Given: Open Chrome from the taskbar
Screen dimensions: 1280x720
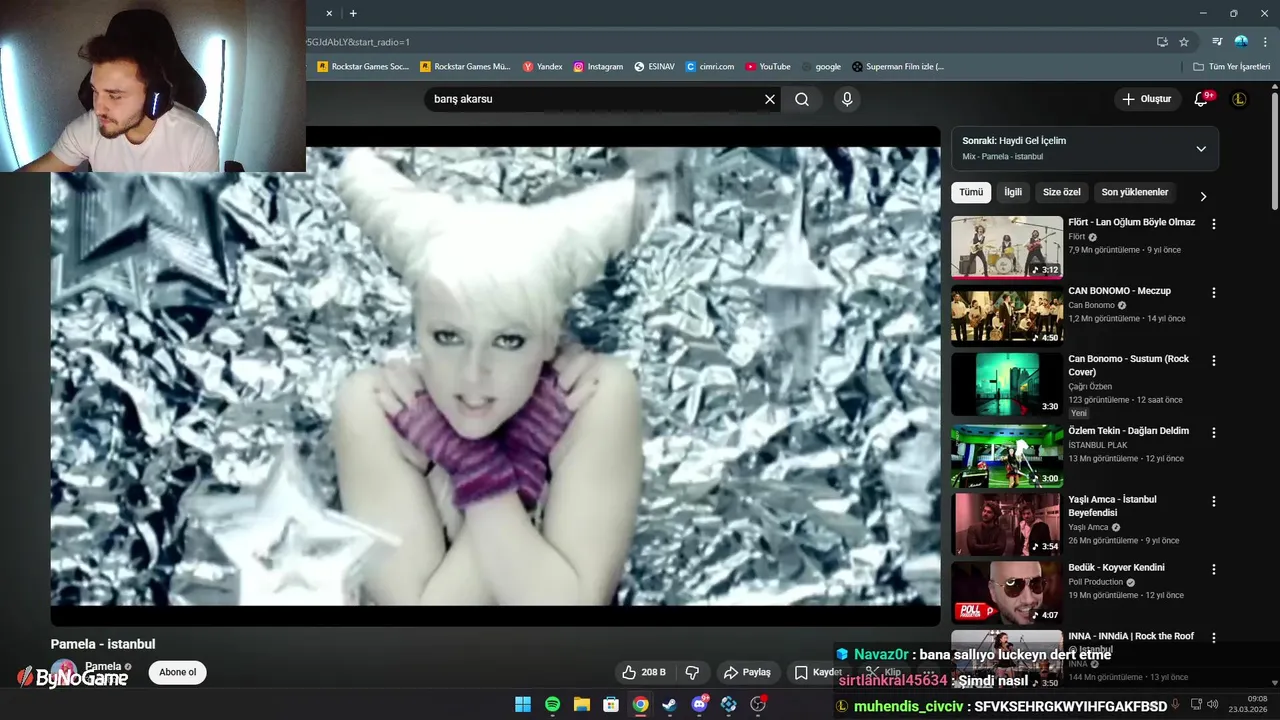Looking at the screenshot, I should point(640,704).
